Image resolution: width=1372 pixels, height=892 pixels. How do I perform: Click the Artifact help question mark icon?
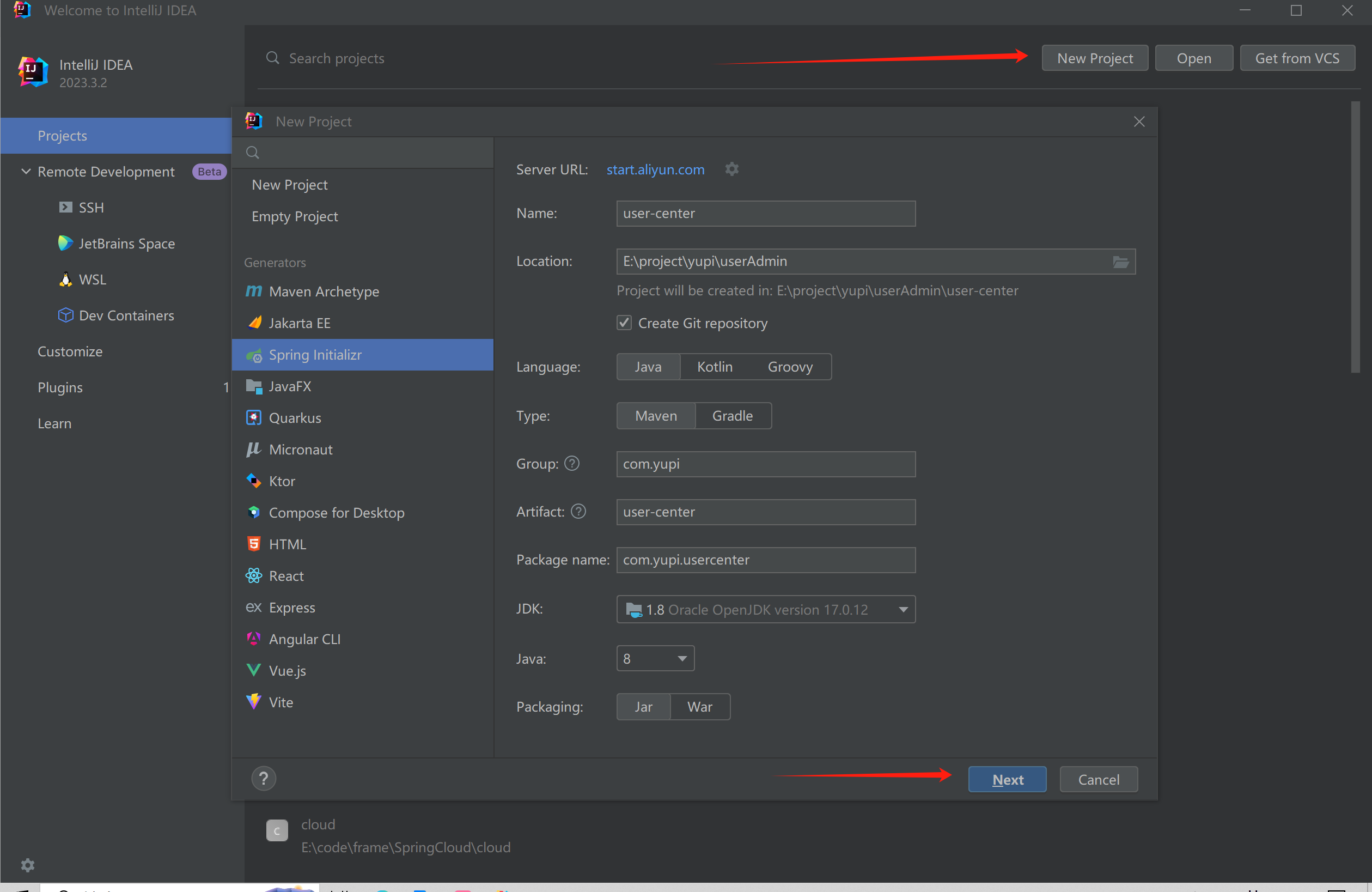pos(578,512)
